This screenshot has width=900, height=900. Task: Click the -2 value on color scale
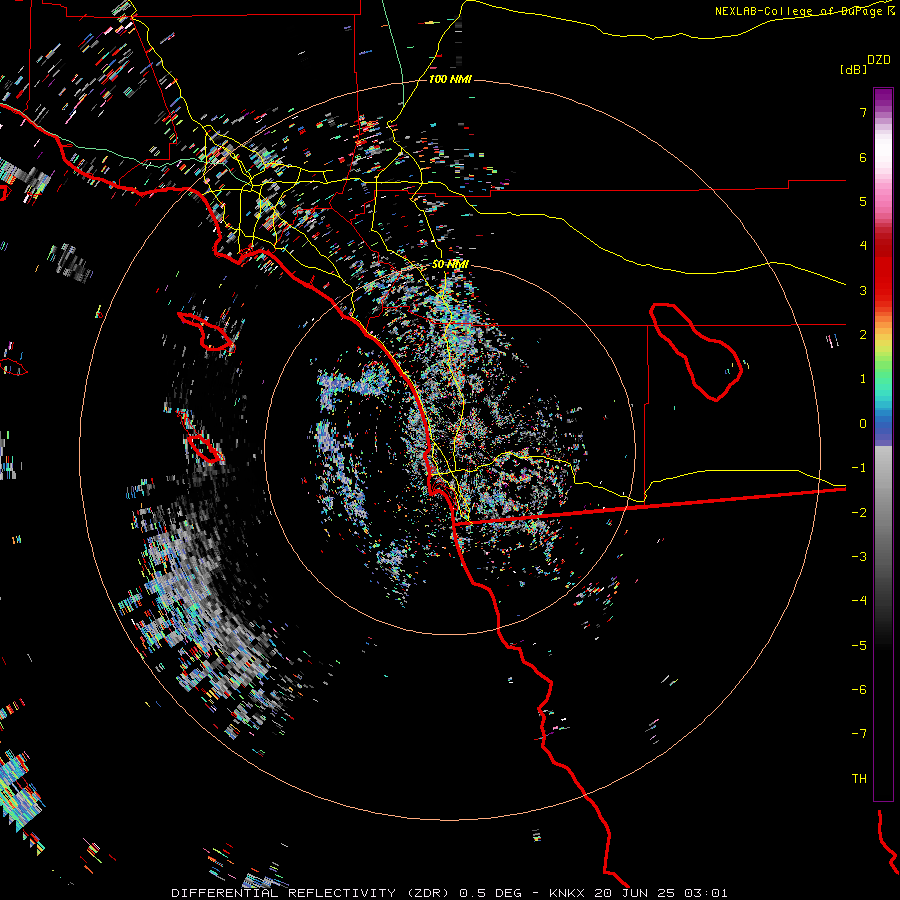[859, 513]
